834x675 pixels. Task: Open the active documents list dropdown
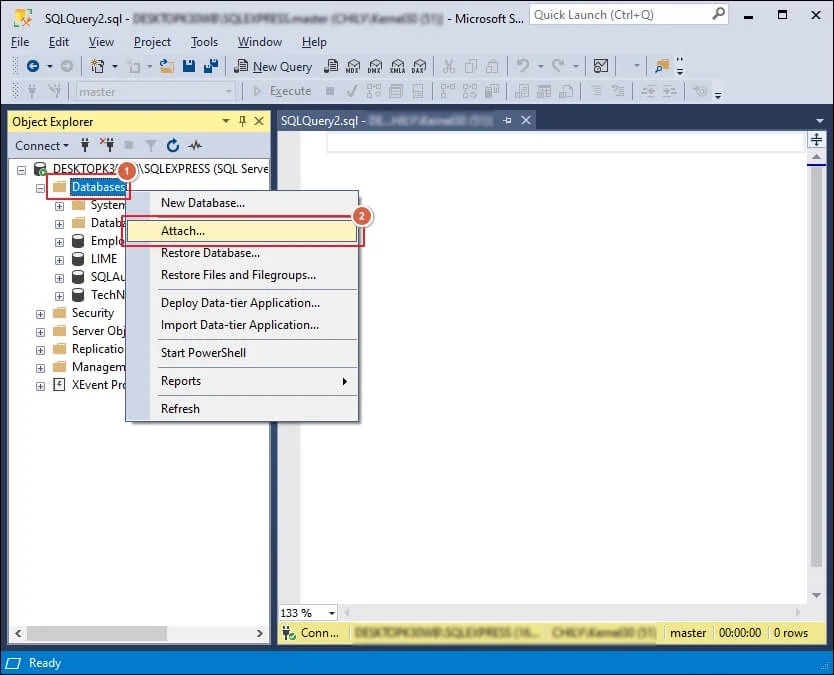coord(819,121)
